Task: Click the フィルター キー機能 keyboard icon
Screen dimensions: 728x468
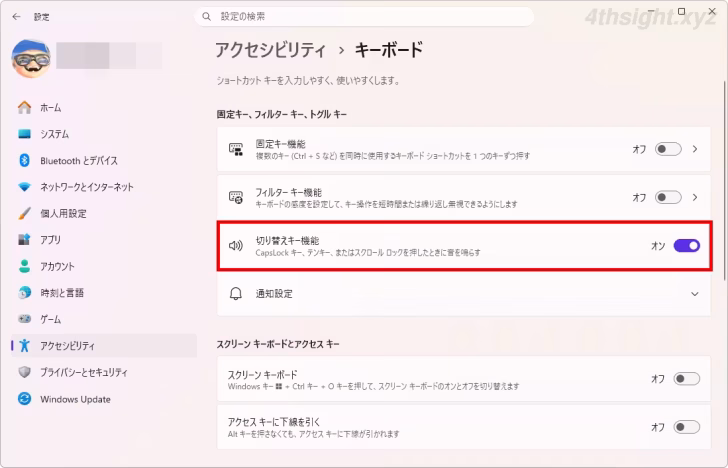Action: tap(236, 197)
